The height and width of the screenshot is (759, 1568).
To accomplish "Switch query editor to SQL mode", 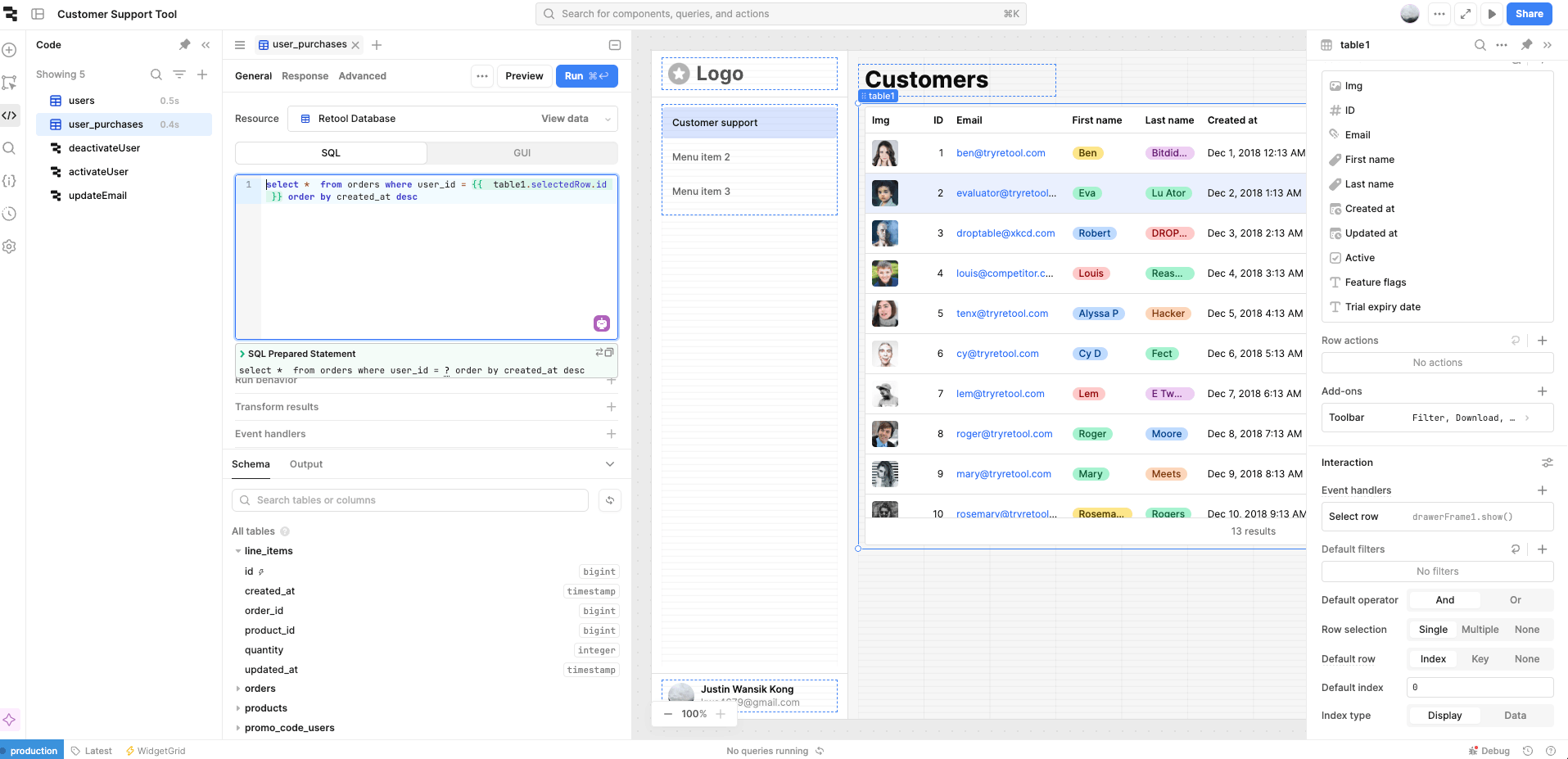I will (331, 153).
